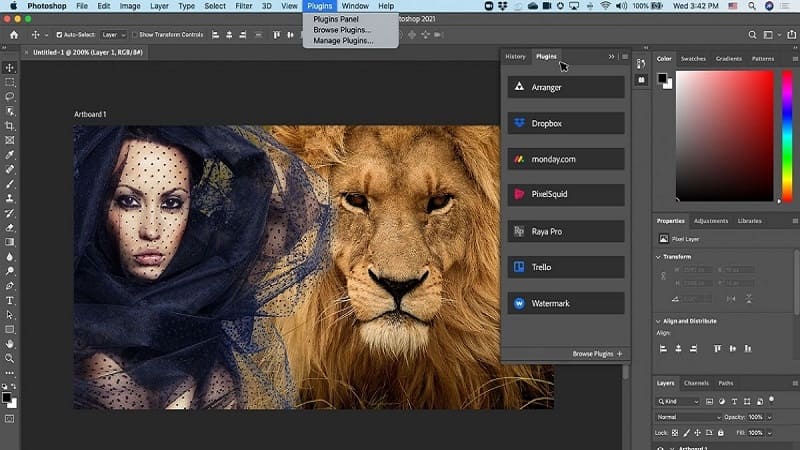The width and height of the screenshot is (800, 450).
Task: Open the Normal blend mode dropdown
Action: click(688, 417)
